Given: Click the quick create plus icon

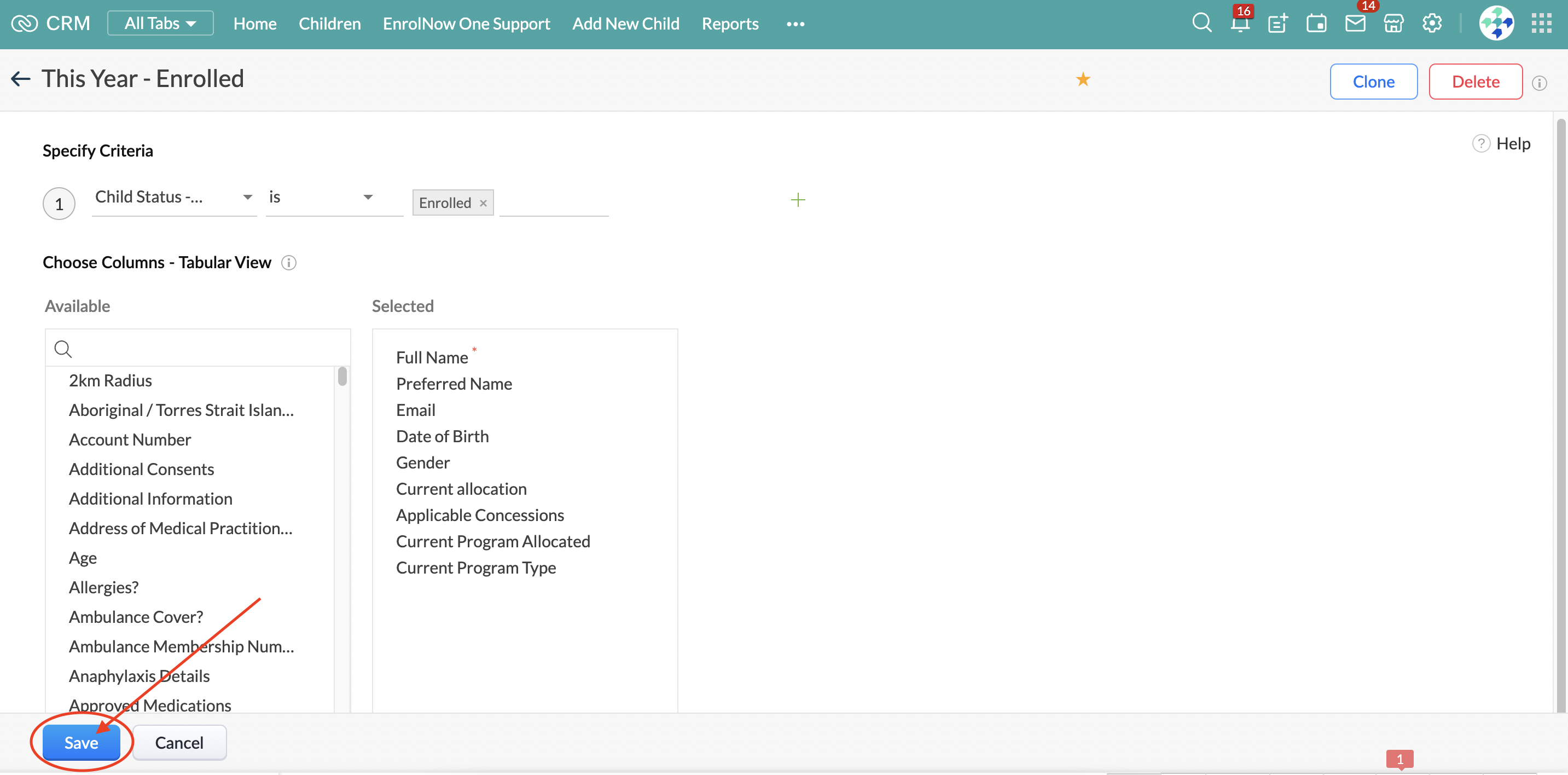Looking at the screenshot, I should (x=1277, y=24).
